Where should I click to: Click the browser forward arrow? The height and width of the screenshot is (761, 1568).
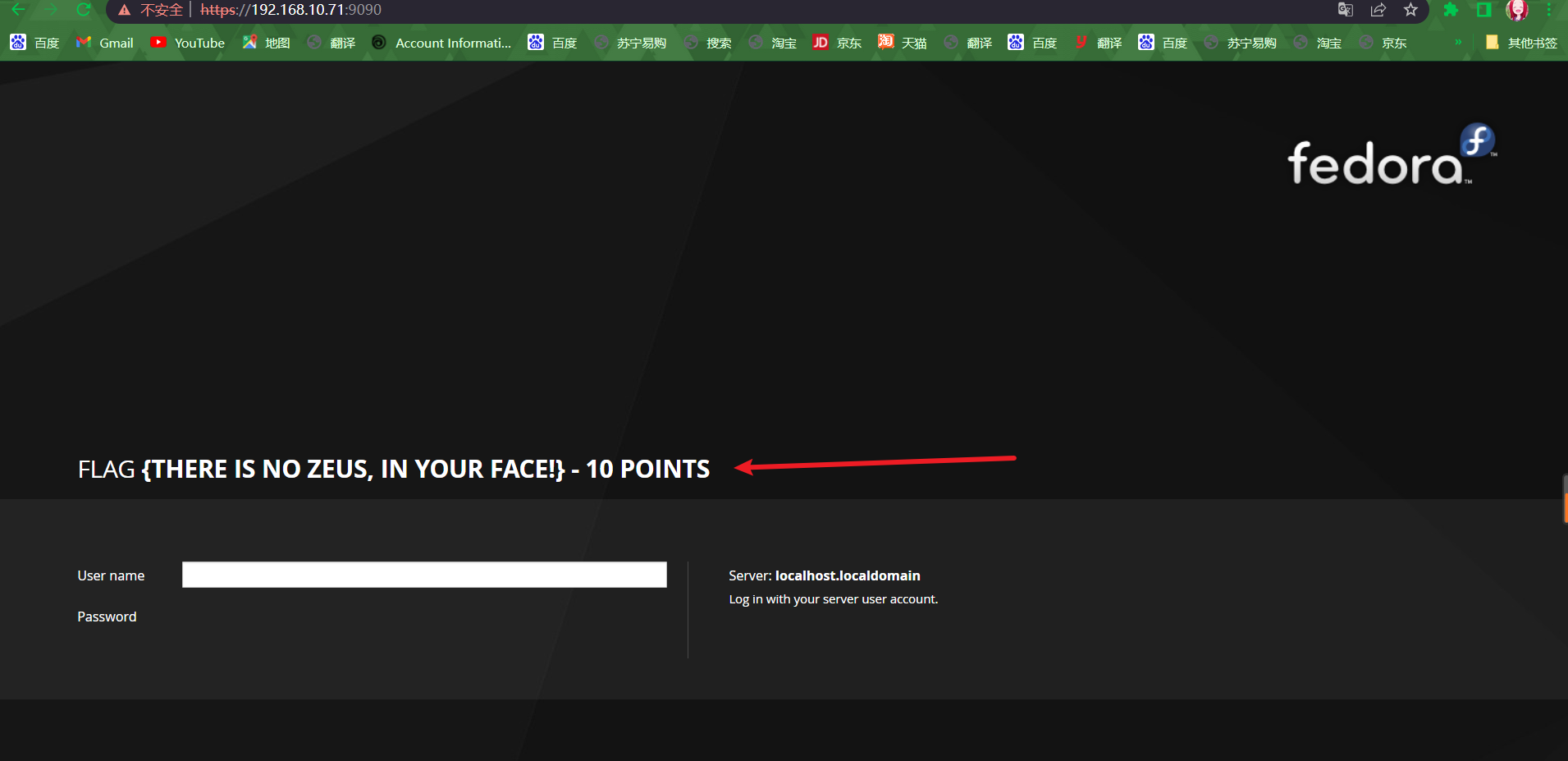tap(51, 10)
